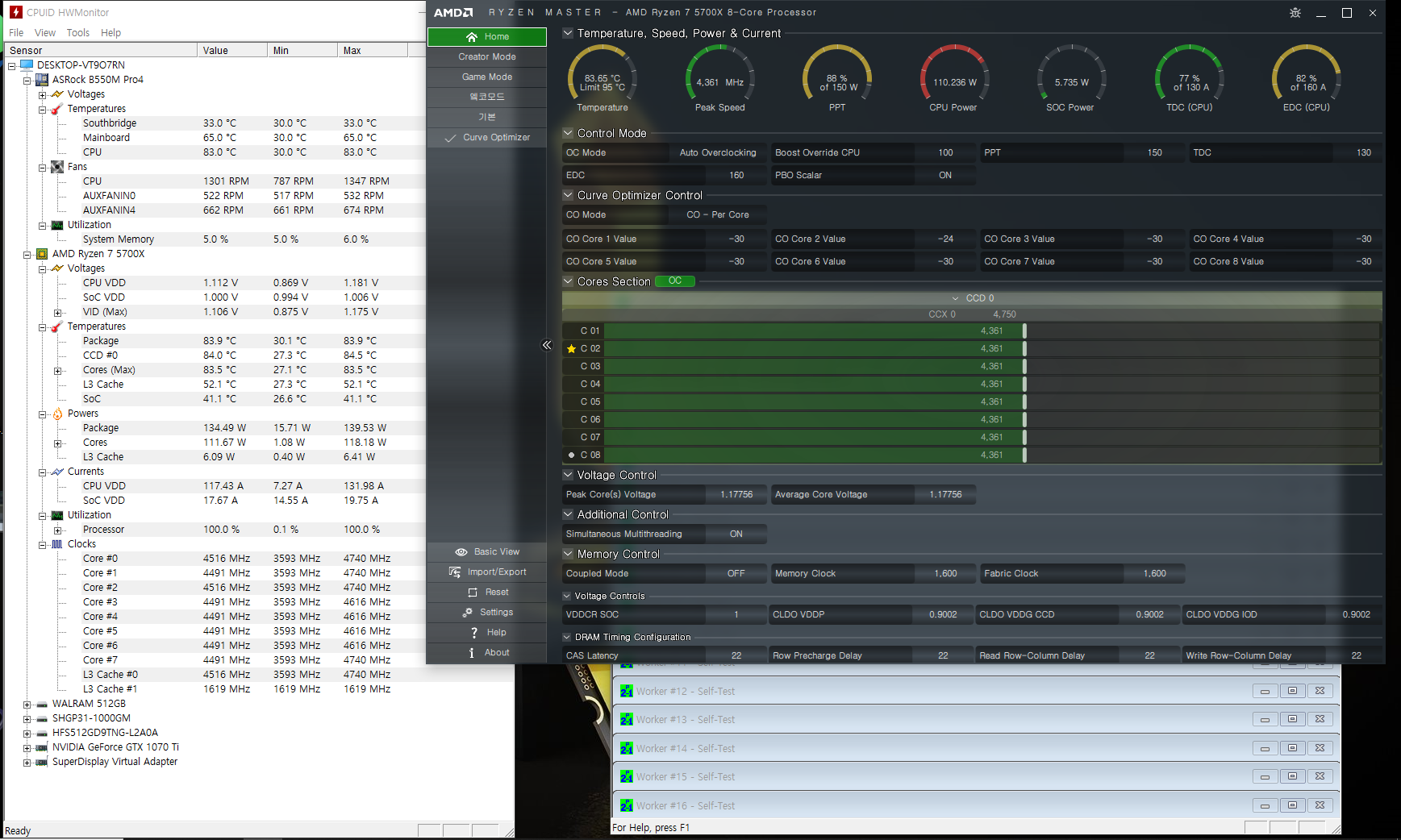Collapse the Curve Optimizer Control section
This screenshot has width=1401, height=840.
568,196
